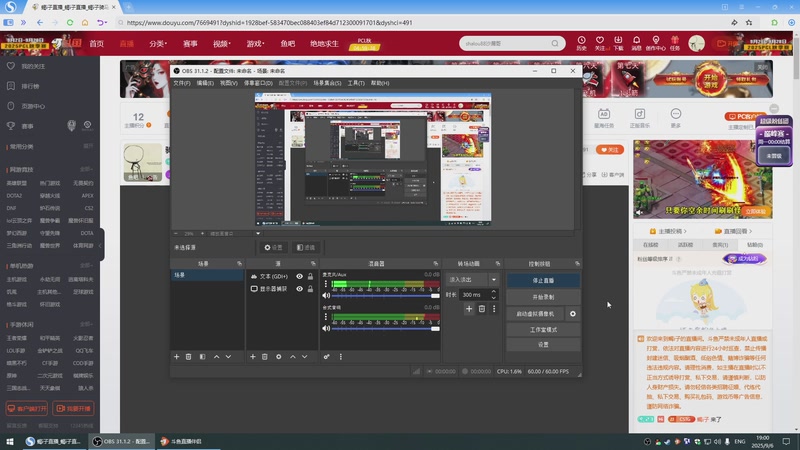800x450 pixels.
Task: Expand the 游戏 dropdown in Douyu nav
Action: (x=256, y=44)
